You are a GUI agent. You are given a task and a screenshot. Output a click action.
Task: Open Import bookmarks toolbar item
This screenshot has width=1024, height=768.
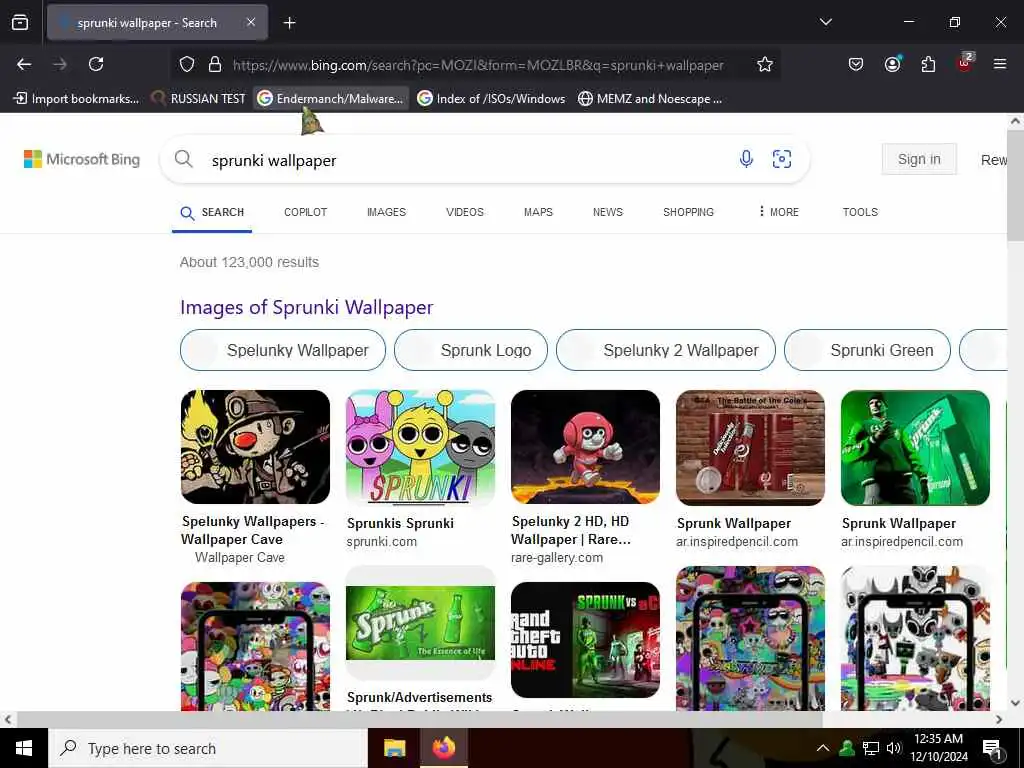pos(76,99)
